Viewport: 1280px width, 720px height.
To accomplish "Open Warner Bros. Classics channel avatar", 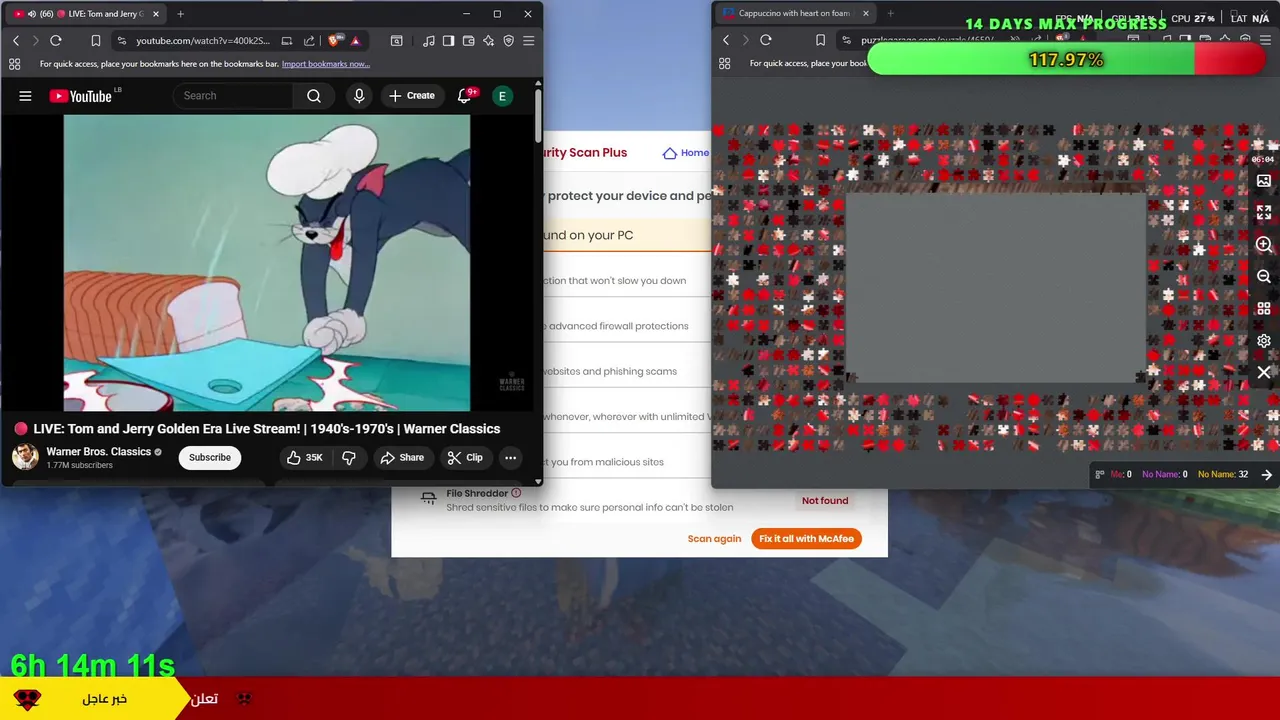I will click(x=25, y=457).
